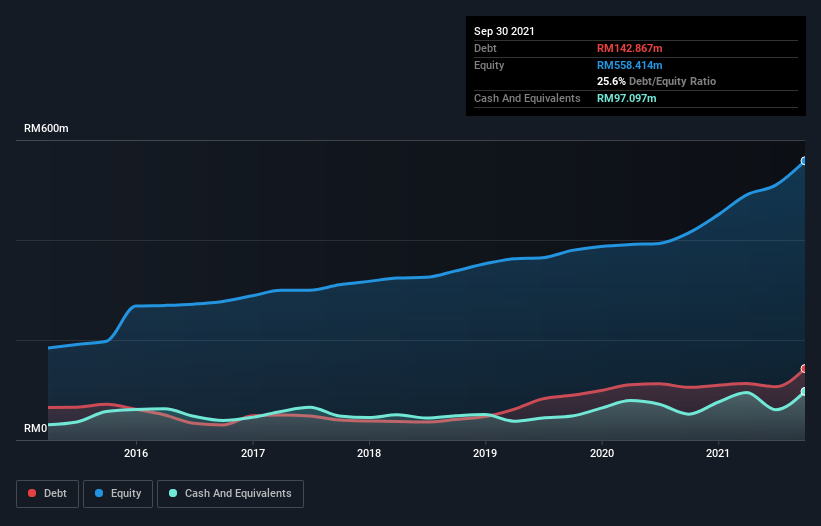Screen dimensions: 821x526
Task: Click the 2017 x-axis label
Action: click(253, 453)
